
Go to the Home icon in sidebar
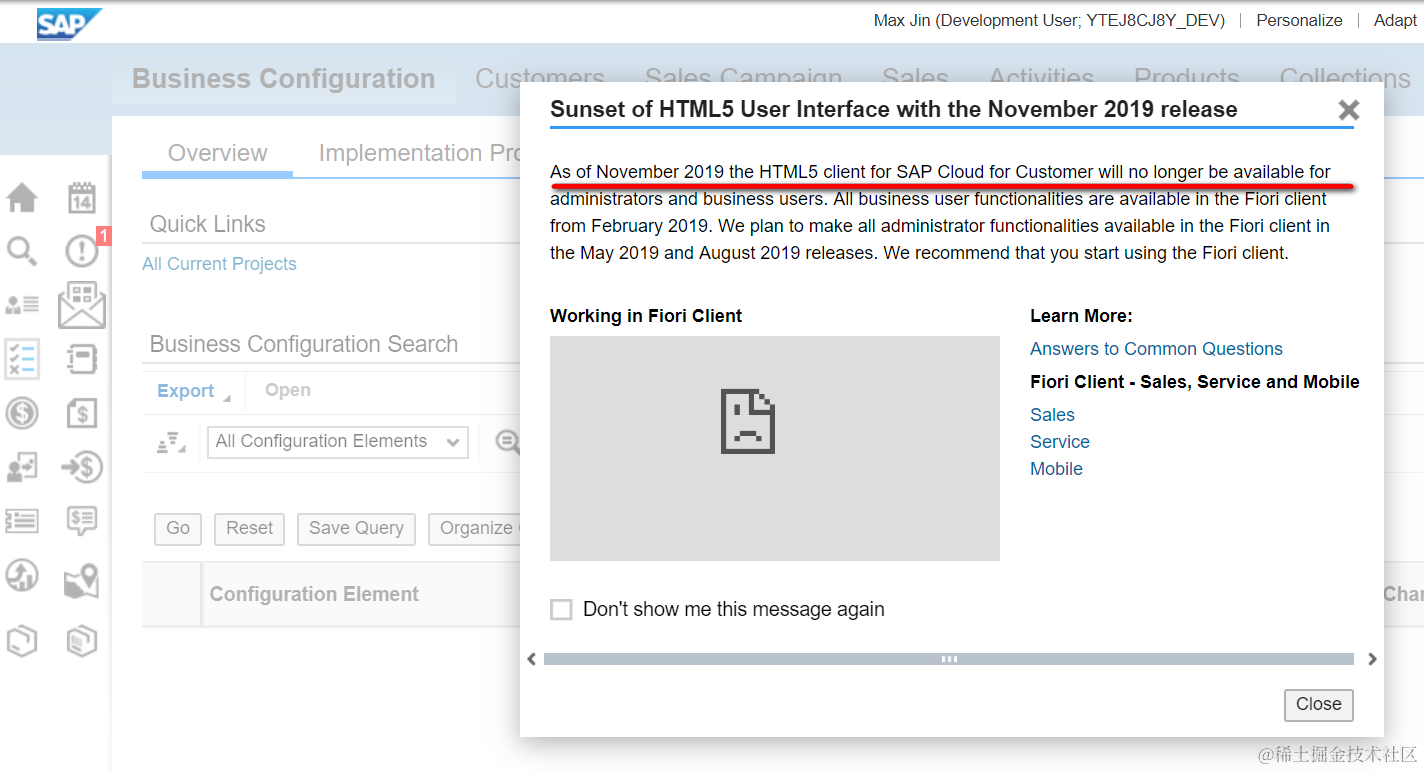coord(22,198)
